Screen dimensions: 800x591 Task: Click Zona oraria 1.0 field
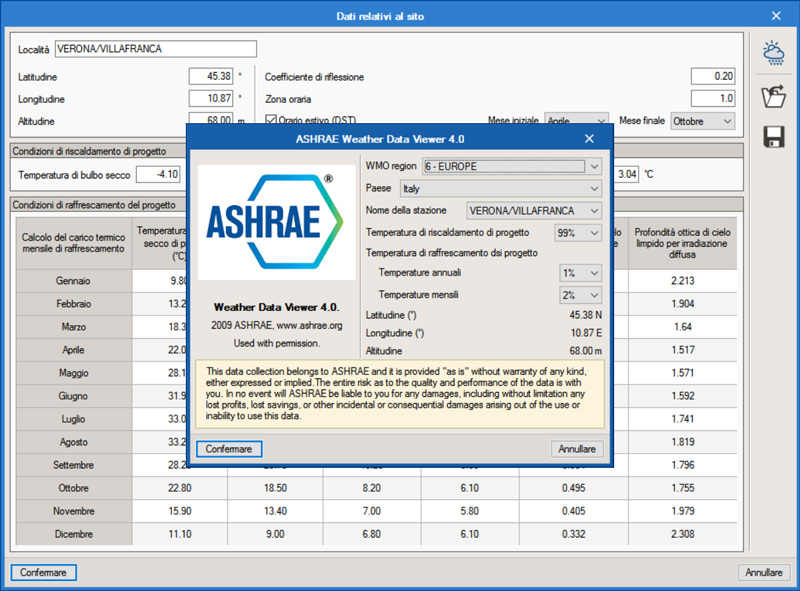coord(713,98)
